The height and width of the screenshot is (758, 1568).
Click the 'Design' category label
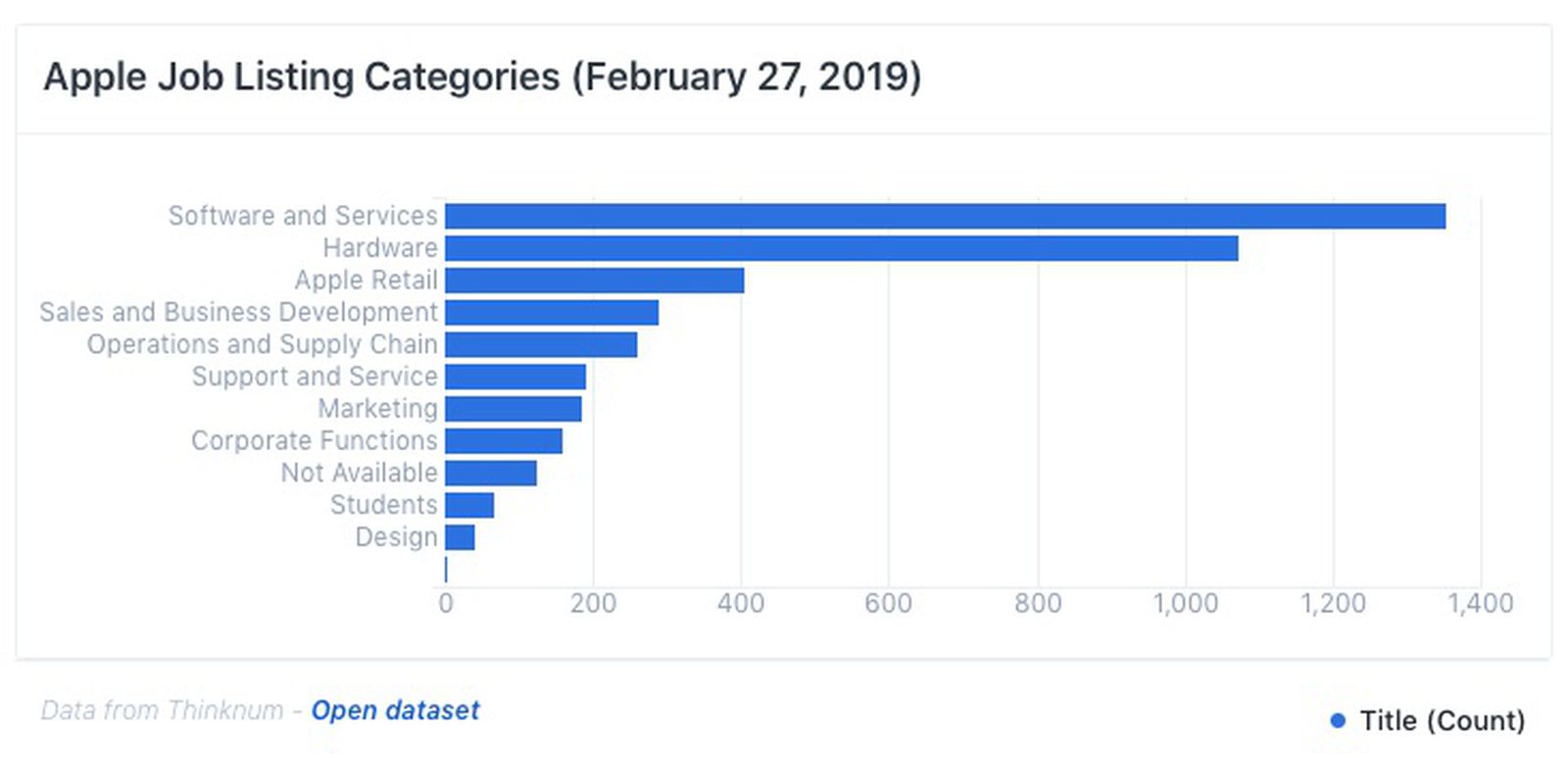click(x=396, y=537)
